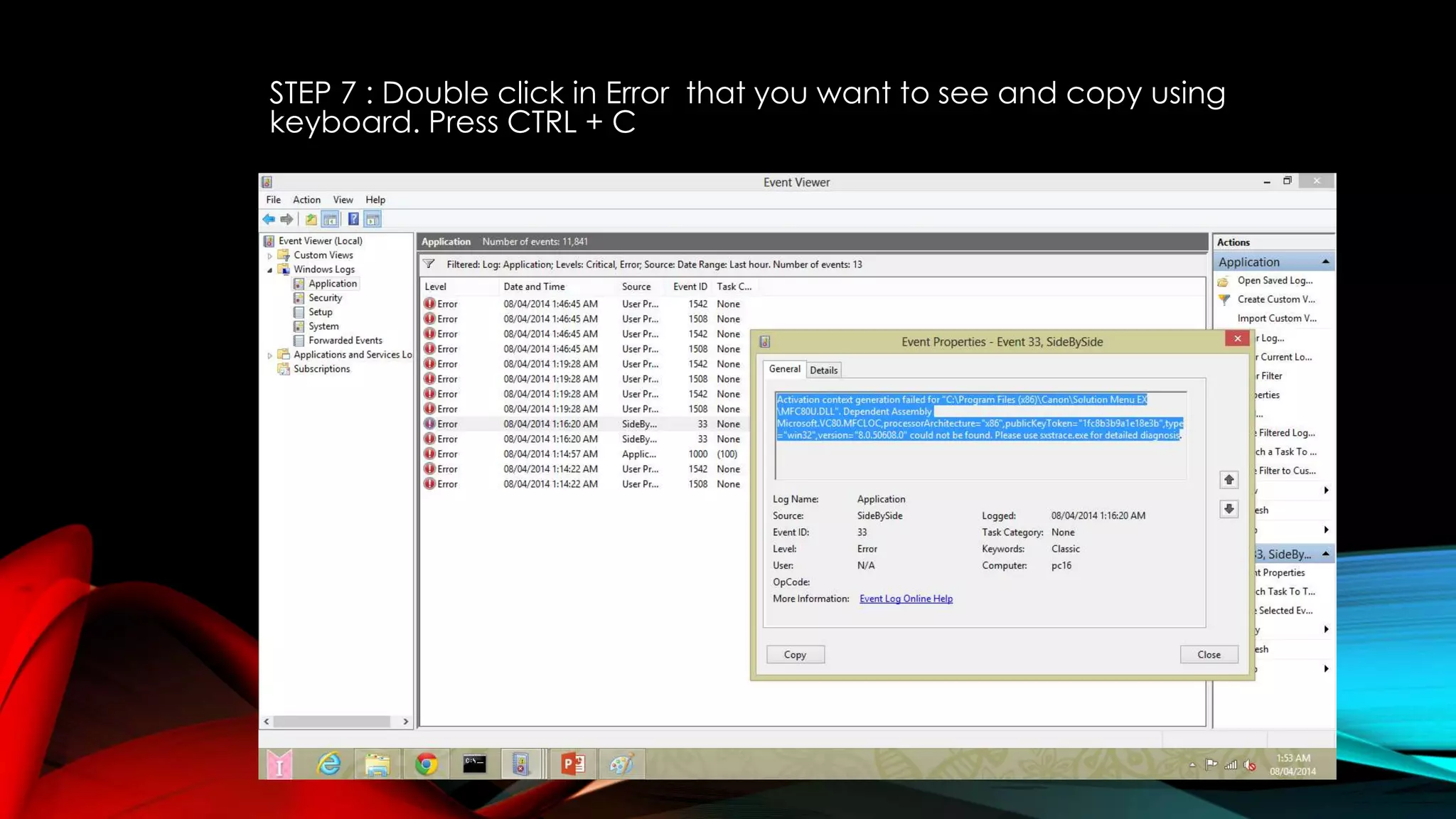This screenshot has height=819, width=1456.
Task: Select the Security log in tree
Action: (325, 298)
